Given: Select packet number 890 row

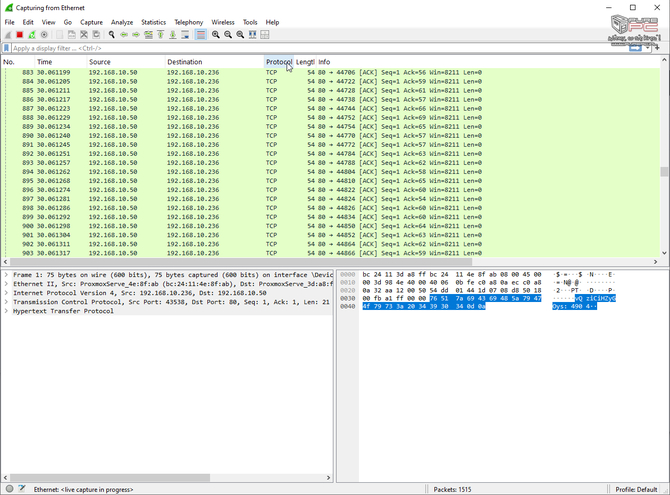Looking at the screenshot, I should pos(330,136).
